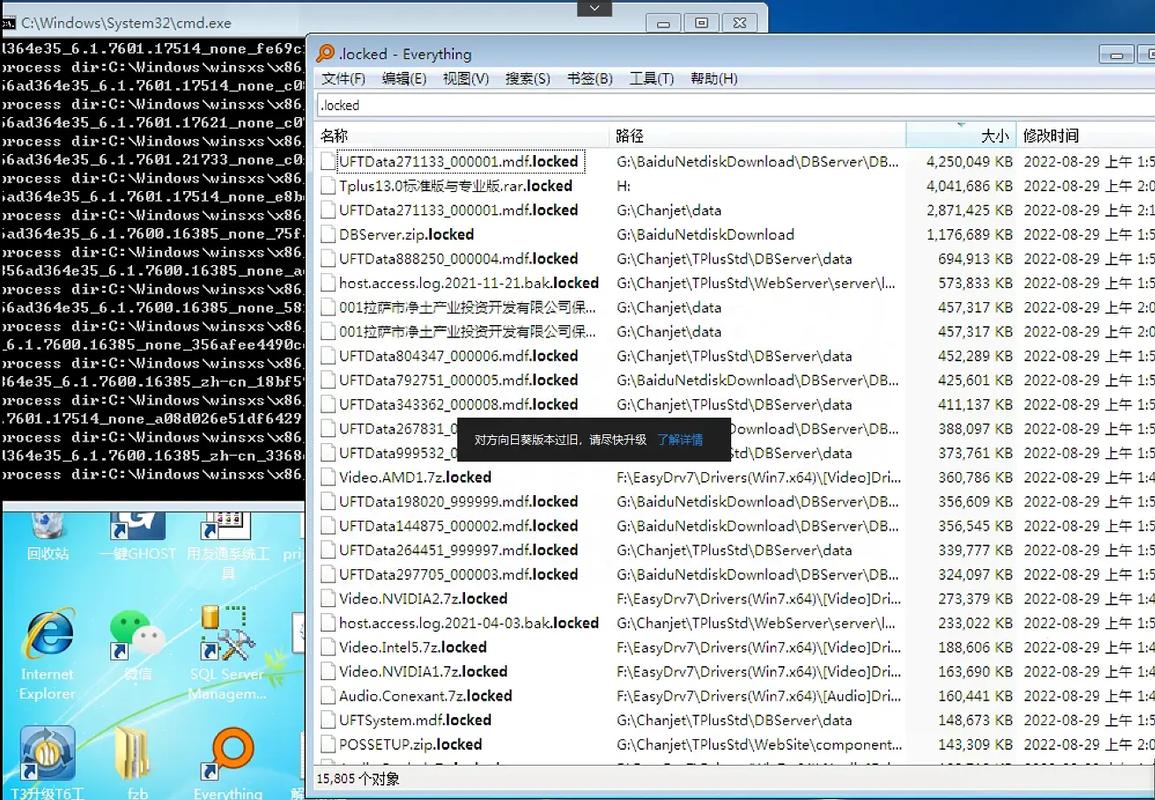This screenshot has height=800, width=1155.
Task: Open the 帮助(H) menu
Action: click(714, 78)
